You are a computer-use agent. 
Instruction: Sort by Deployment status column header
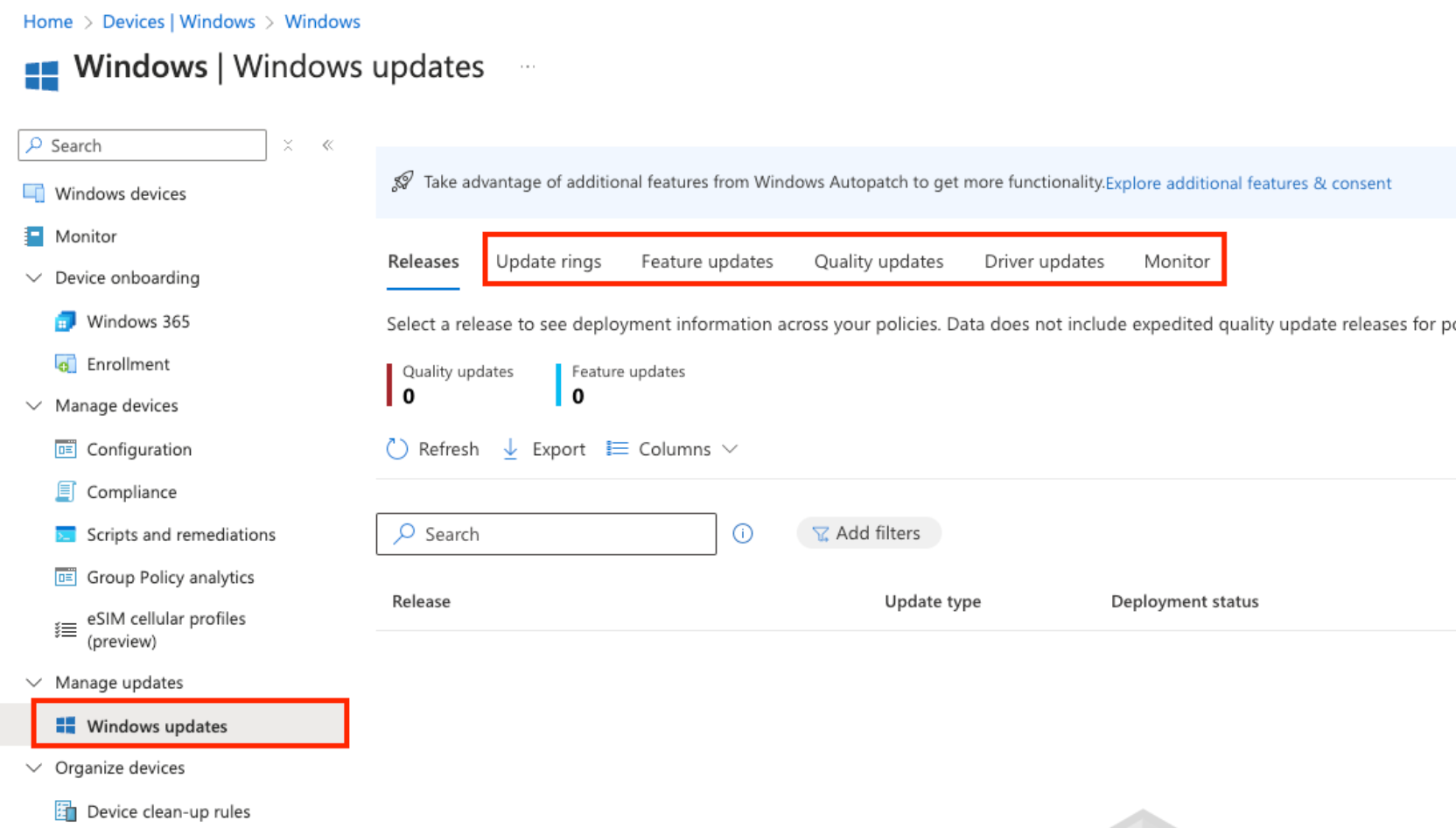click(1185, 601)
